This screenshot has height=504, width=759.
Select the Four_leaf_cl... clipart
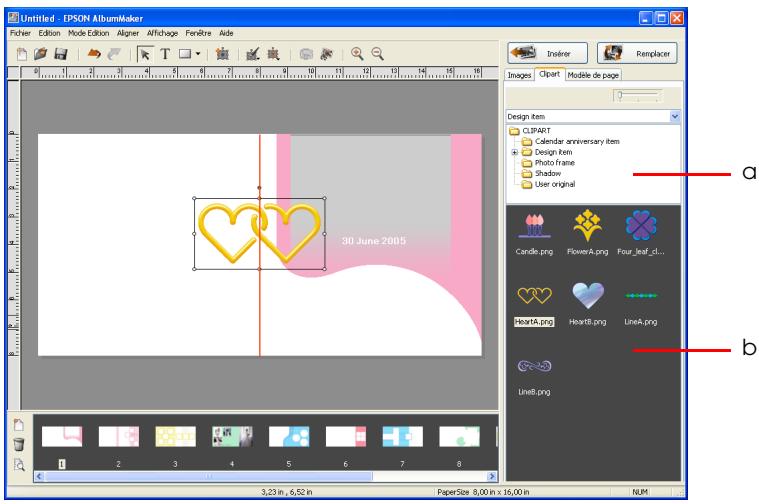[x=641, y=234]
